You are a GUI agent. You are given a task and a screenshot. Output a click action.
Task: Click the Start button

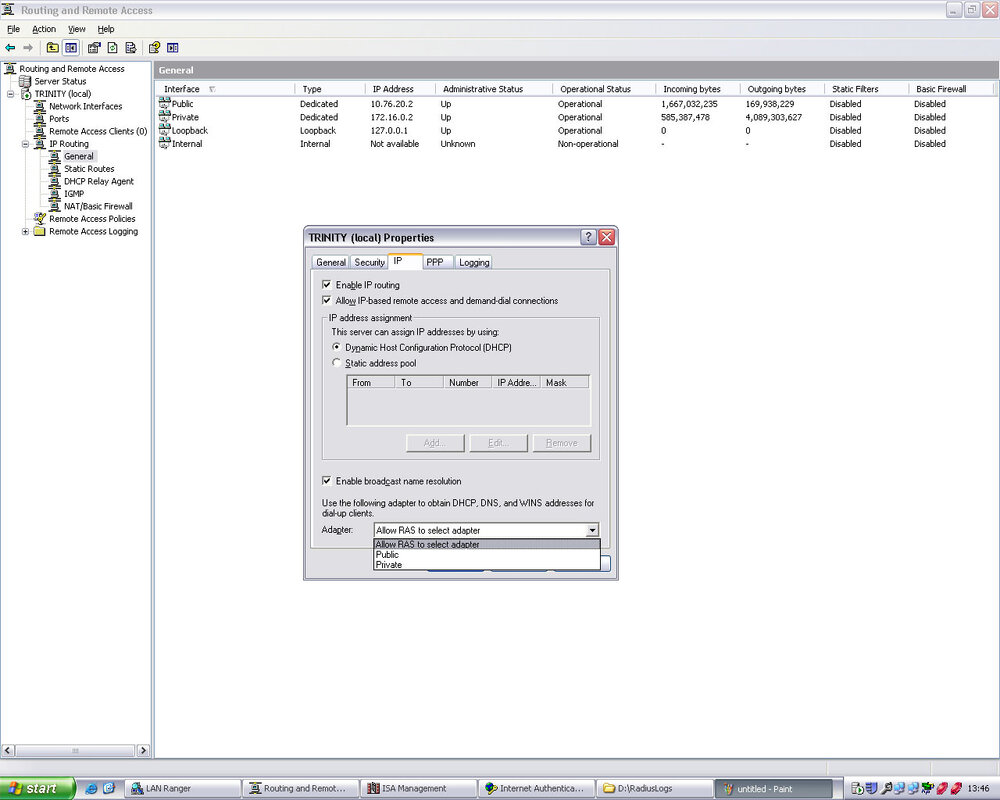click(37, 789)
